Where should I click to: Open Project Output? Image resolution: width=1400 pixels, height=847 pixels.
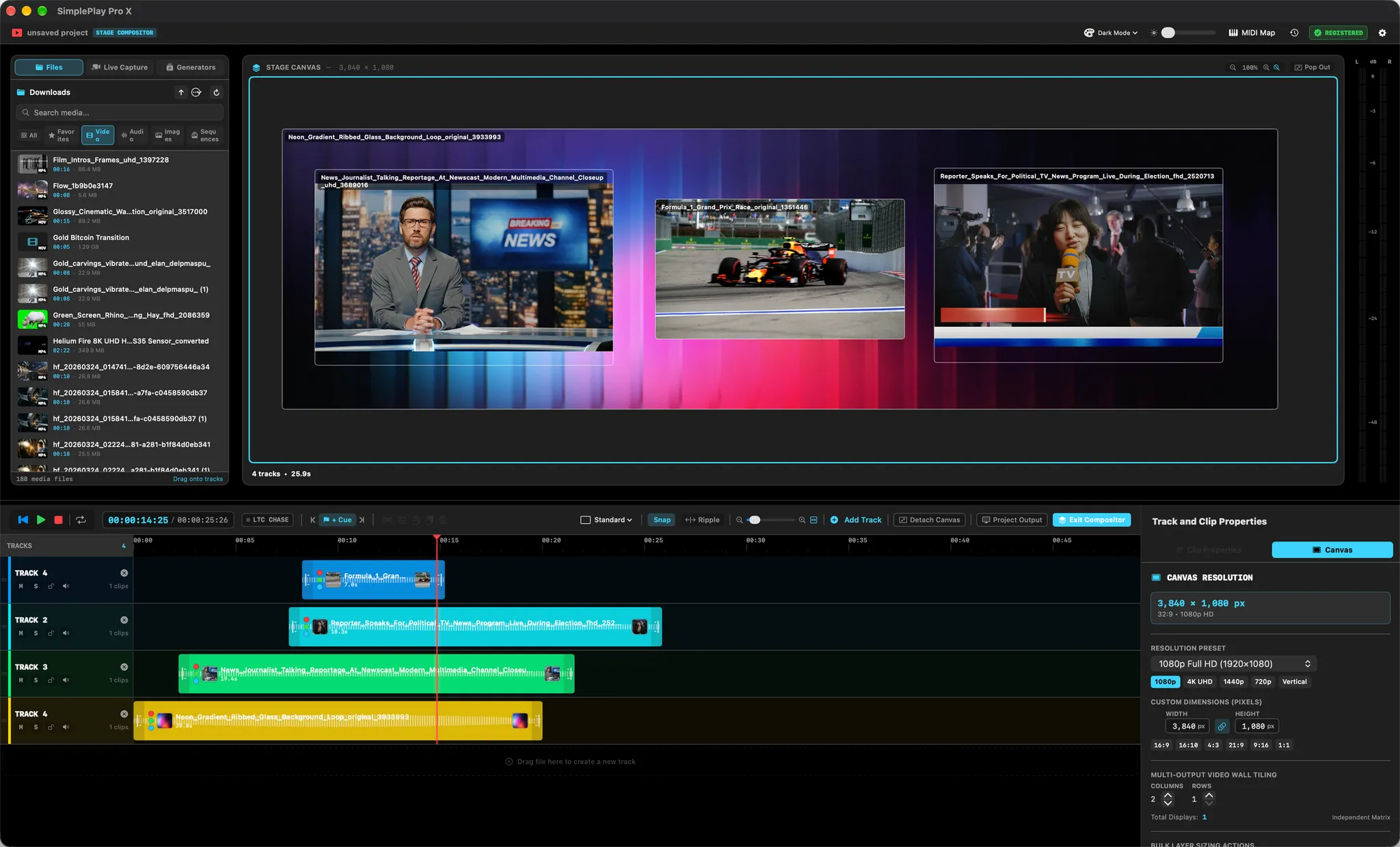coord(1012,520)
